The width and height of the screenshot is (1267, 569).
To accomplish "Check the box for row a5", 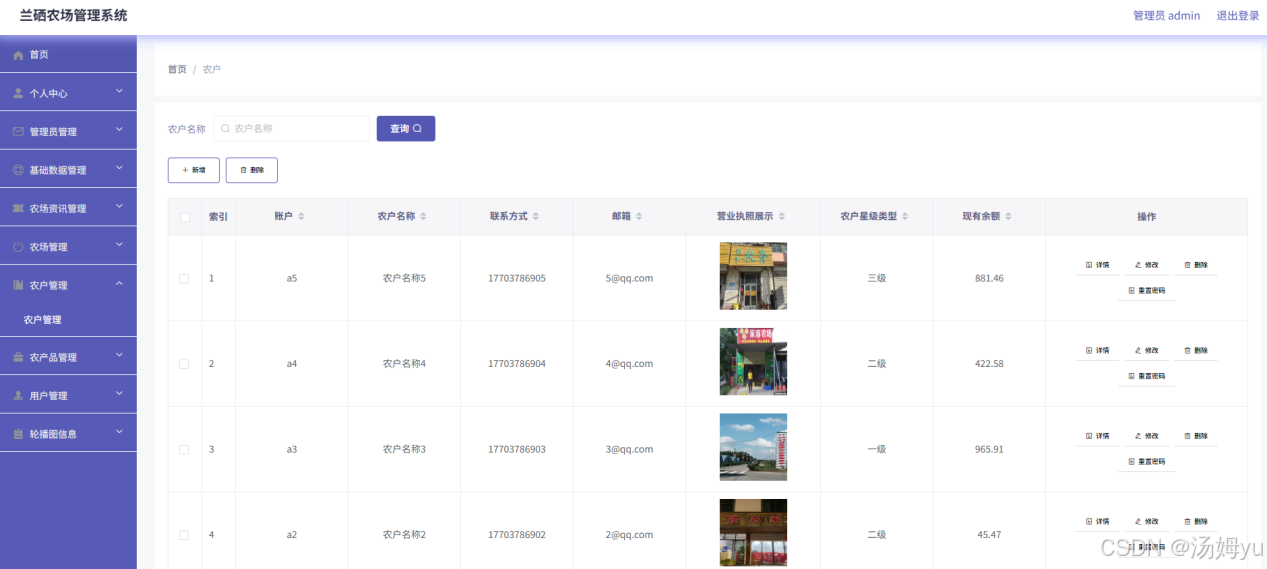I will pyautogui.click(x=184, y=278).
